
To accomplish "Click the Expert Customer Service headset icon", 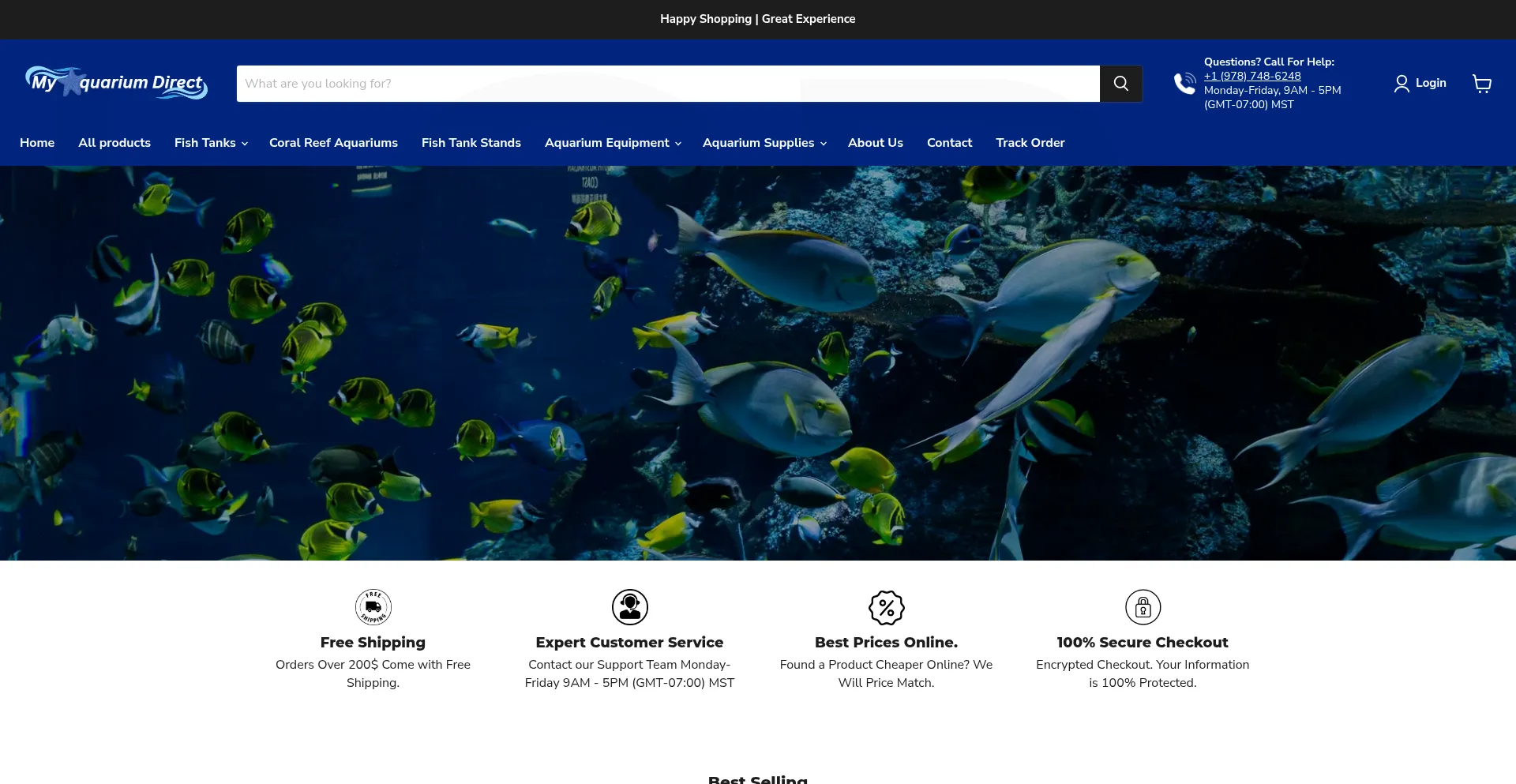I will (x=629, y=606).
